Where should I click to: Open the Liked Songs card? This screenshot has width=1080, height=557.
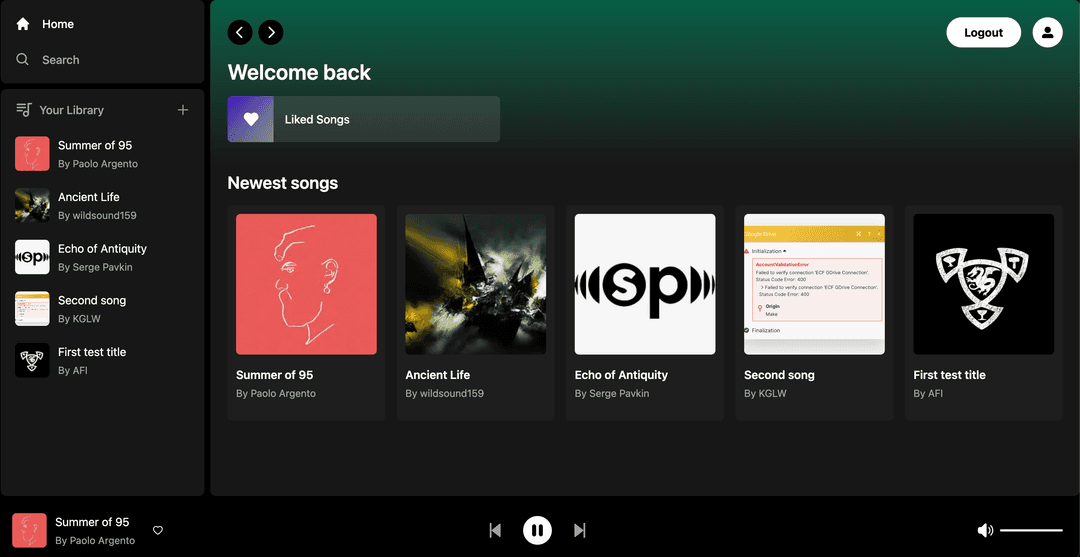point(364,119)
